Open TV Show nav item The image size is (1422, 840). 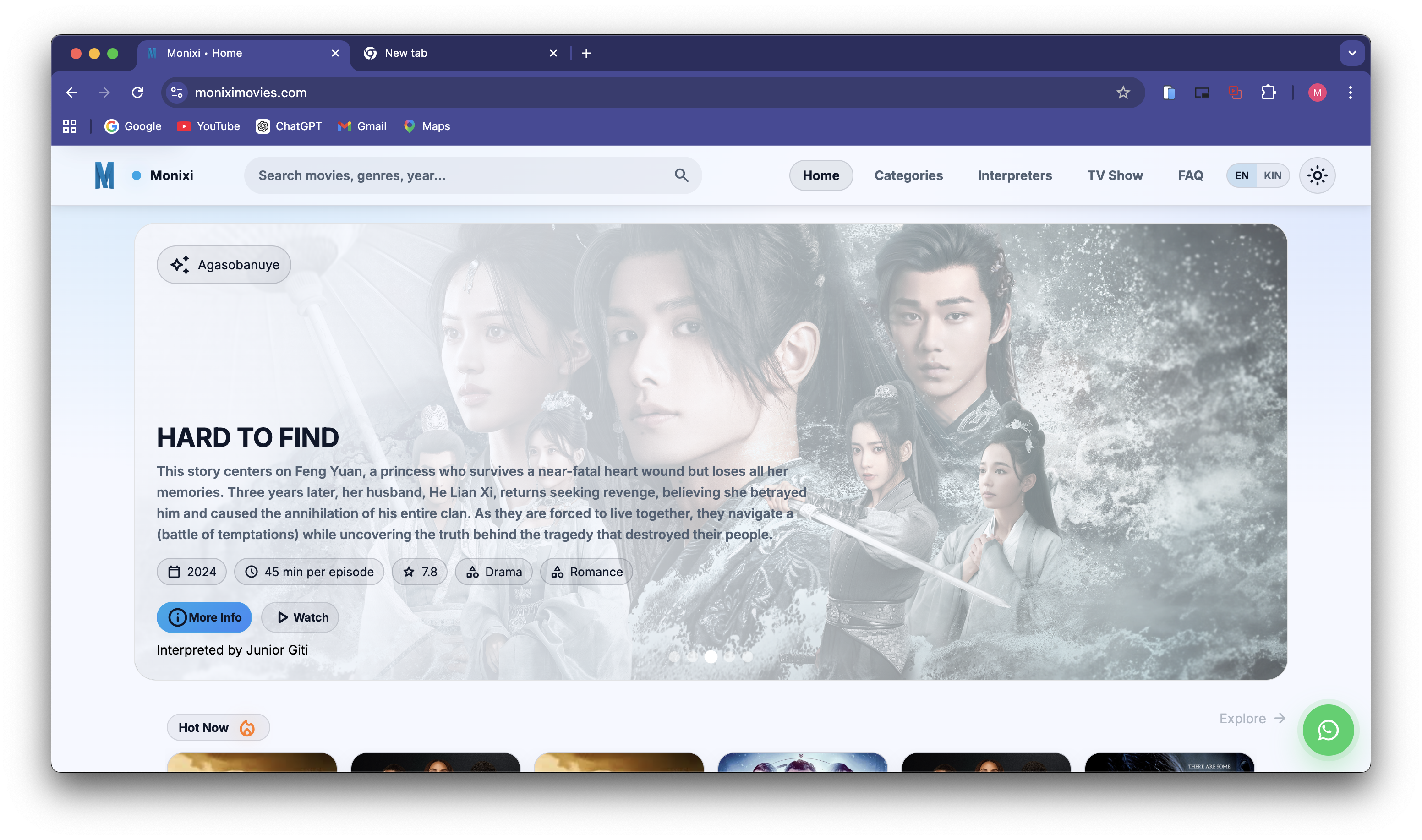pyautogui.click(x=1115, y=175)
